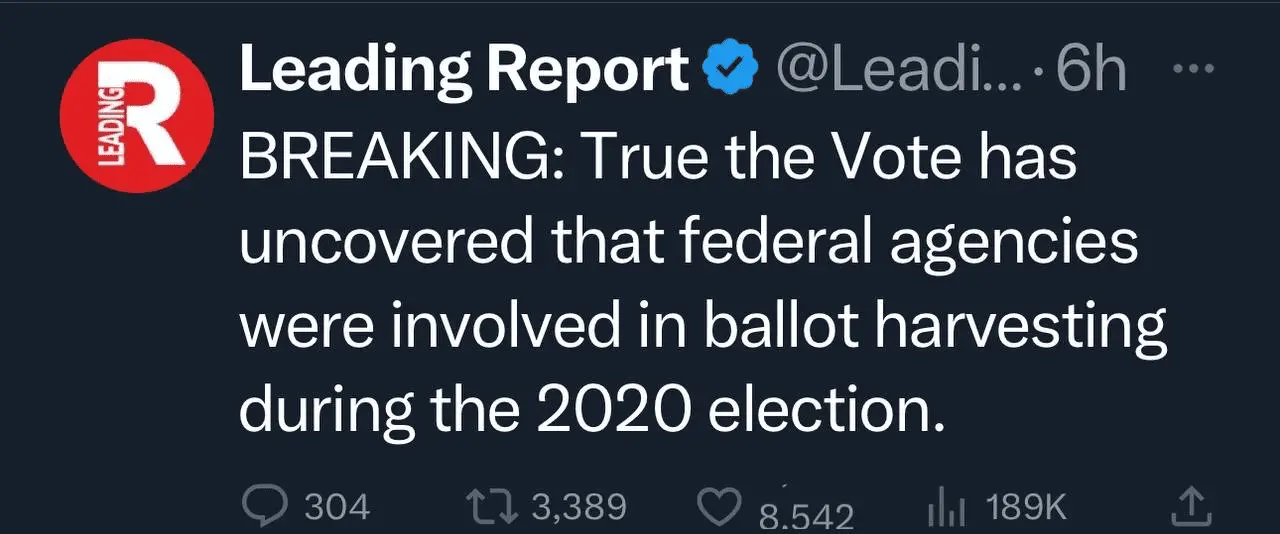Click the 304 replies count
This screenshot has width=1280, height=534.
336,508
